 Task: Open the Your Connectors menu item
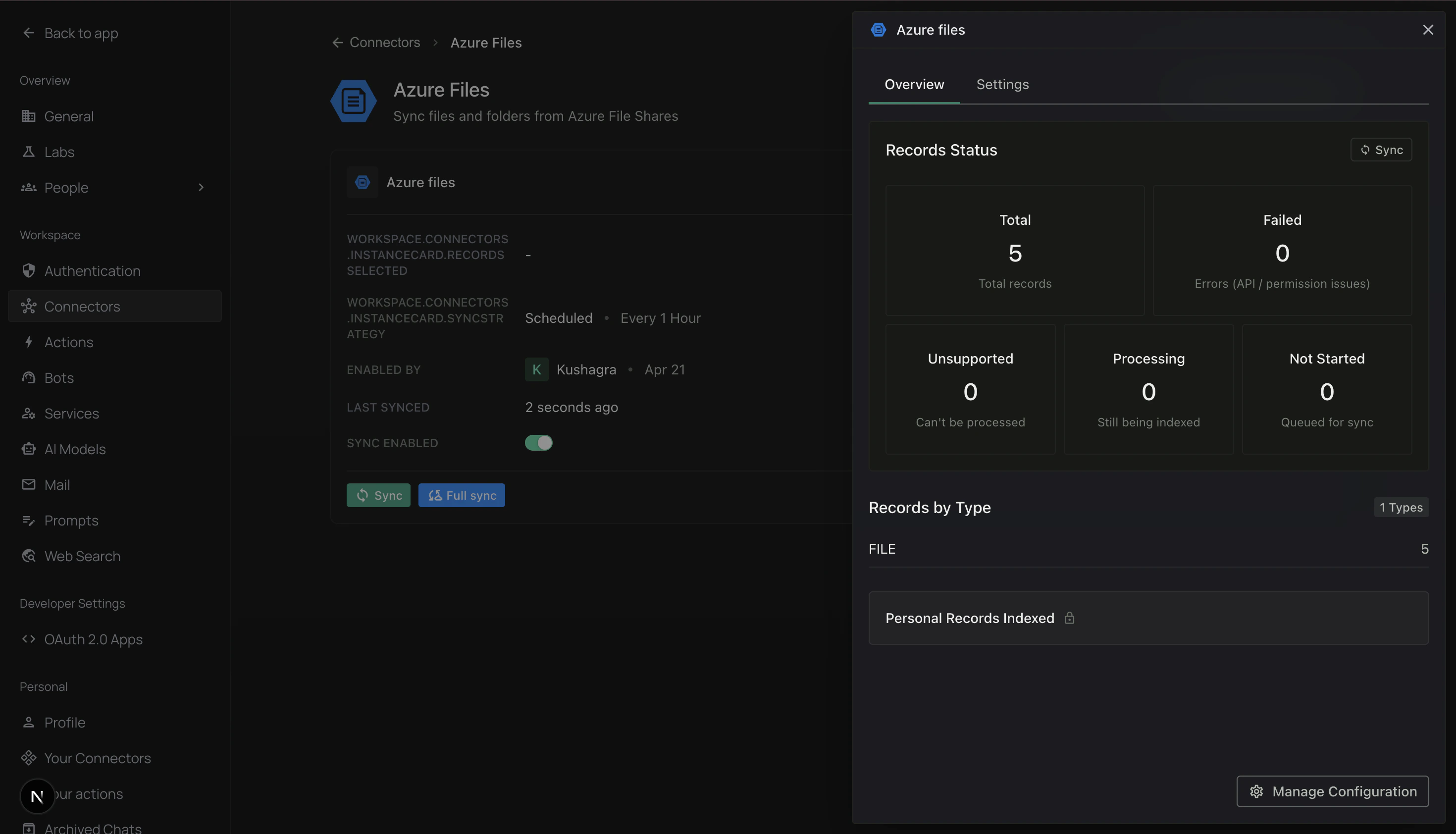114,758
